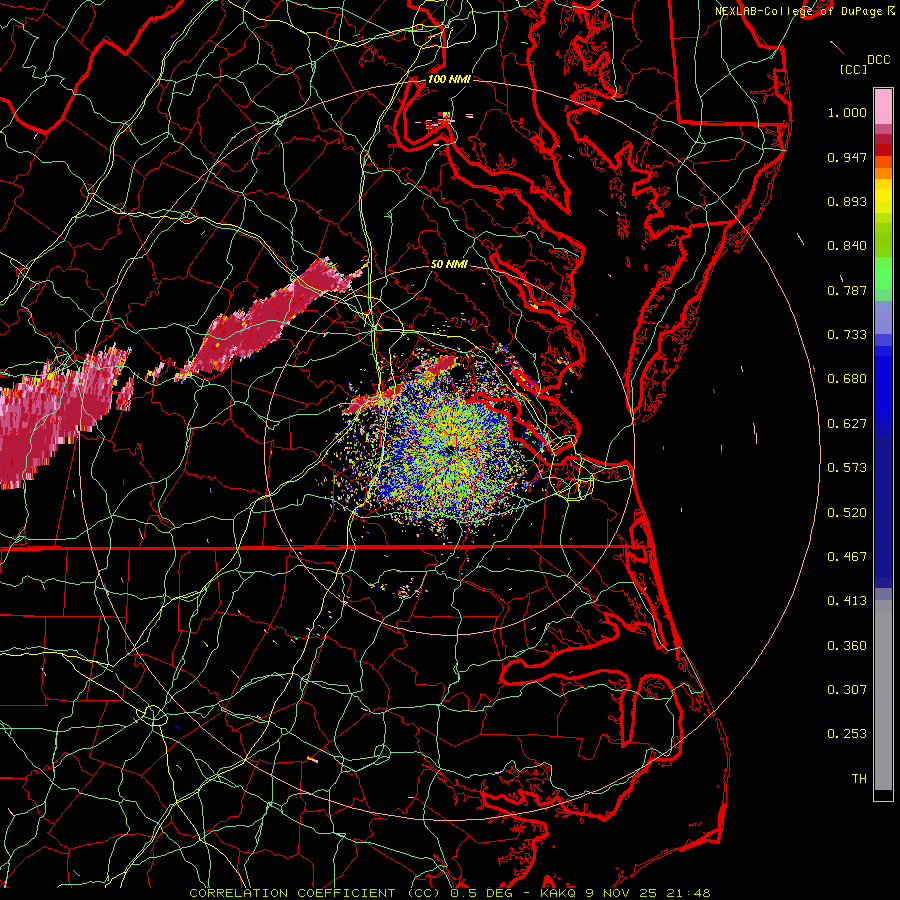Viewport: 900px width, 900px height.
Task: Click the CORRELATION COEFFICIENT (CC) caption text
Action: point(315,893)
